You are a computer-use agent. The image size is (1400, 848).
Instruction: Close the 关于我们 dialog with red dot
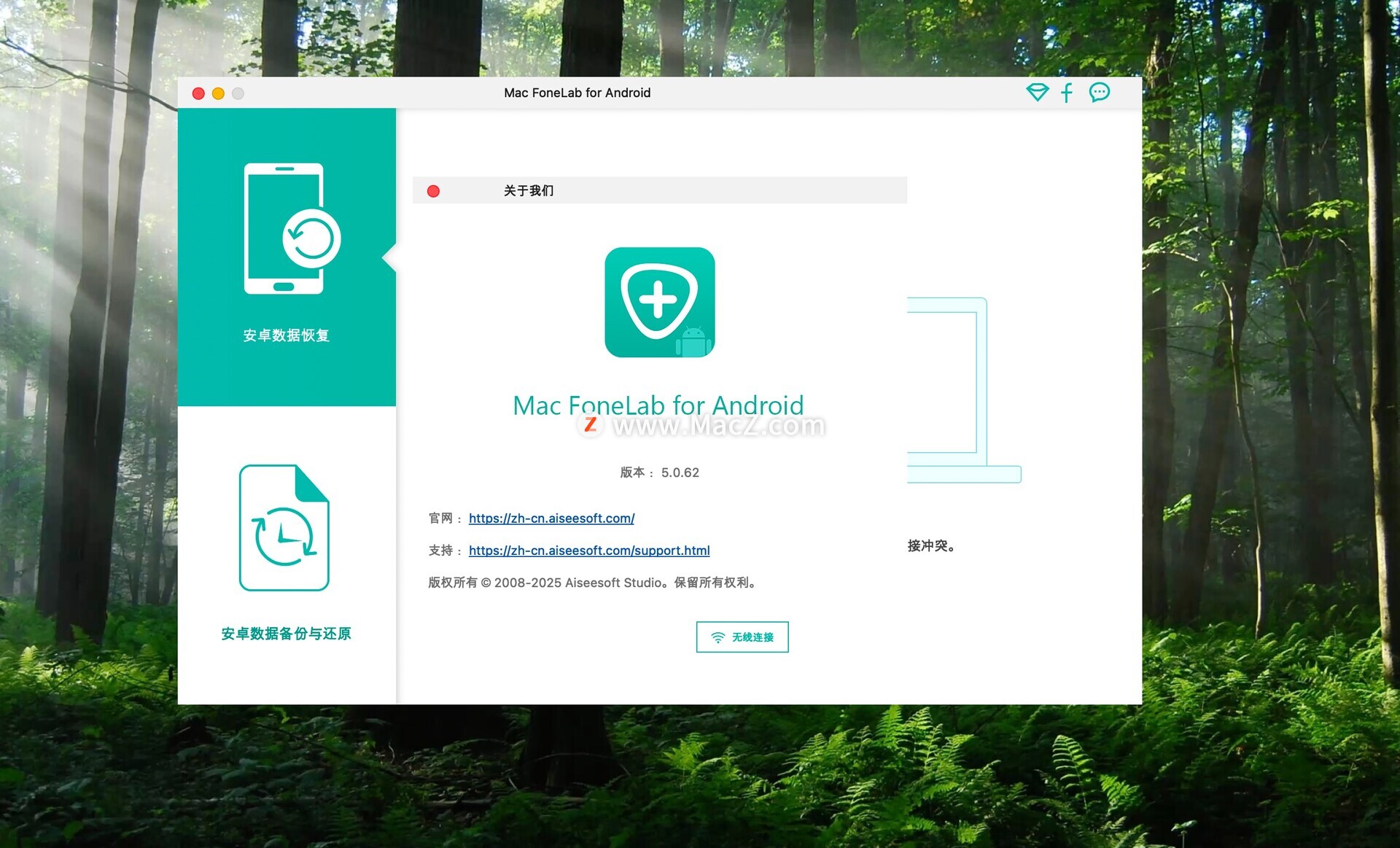433,191
